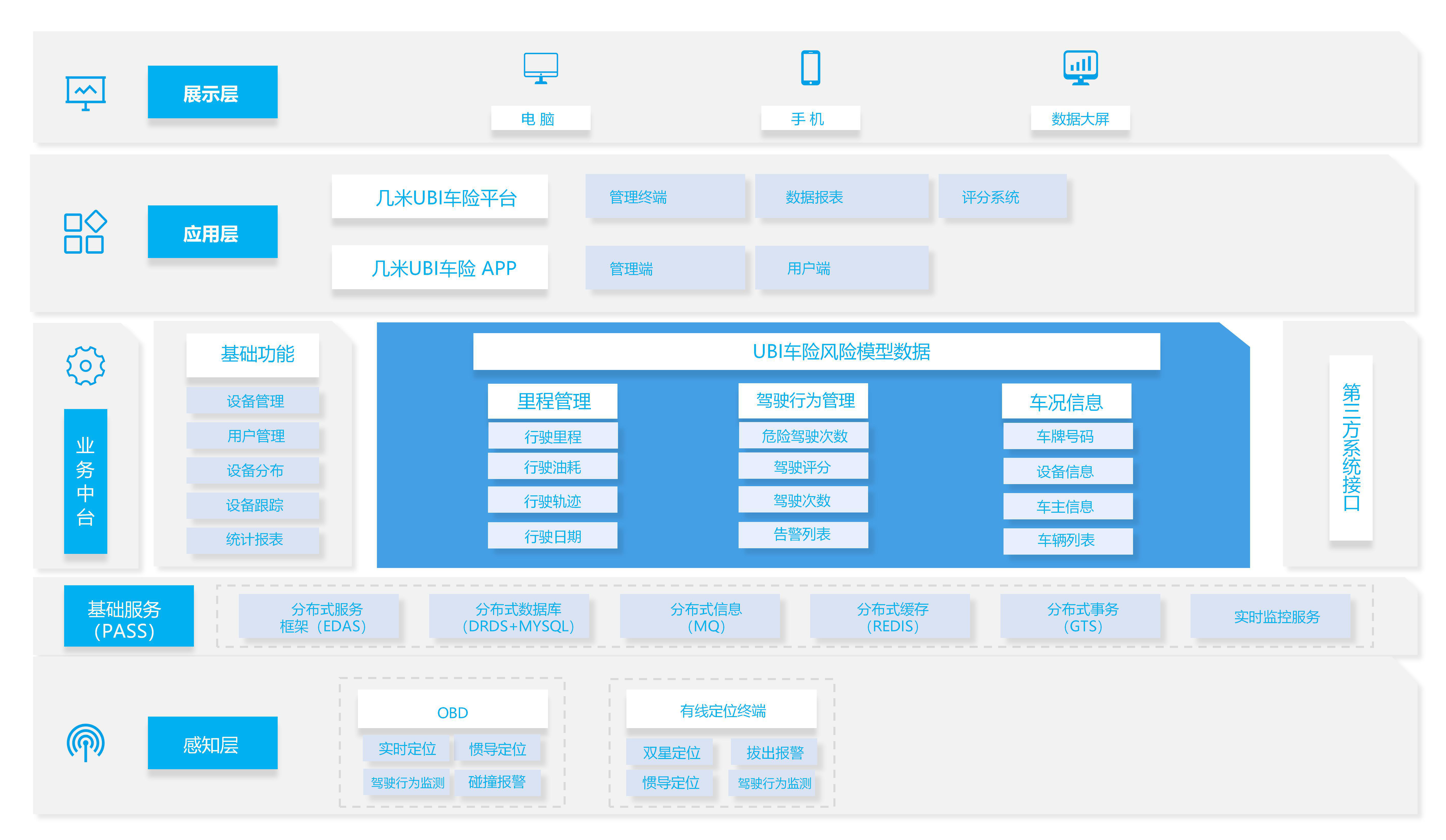Click the 有线定位终端 heading box
Screen dimensions: 1446x840
click(x=721, y=709)
